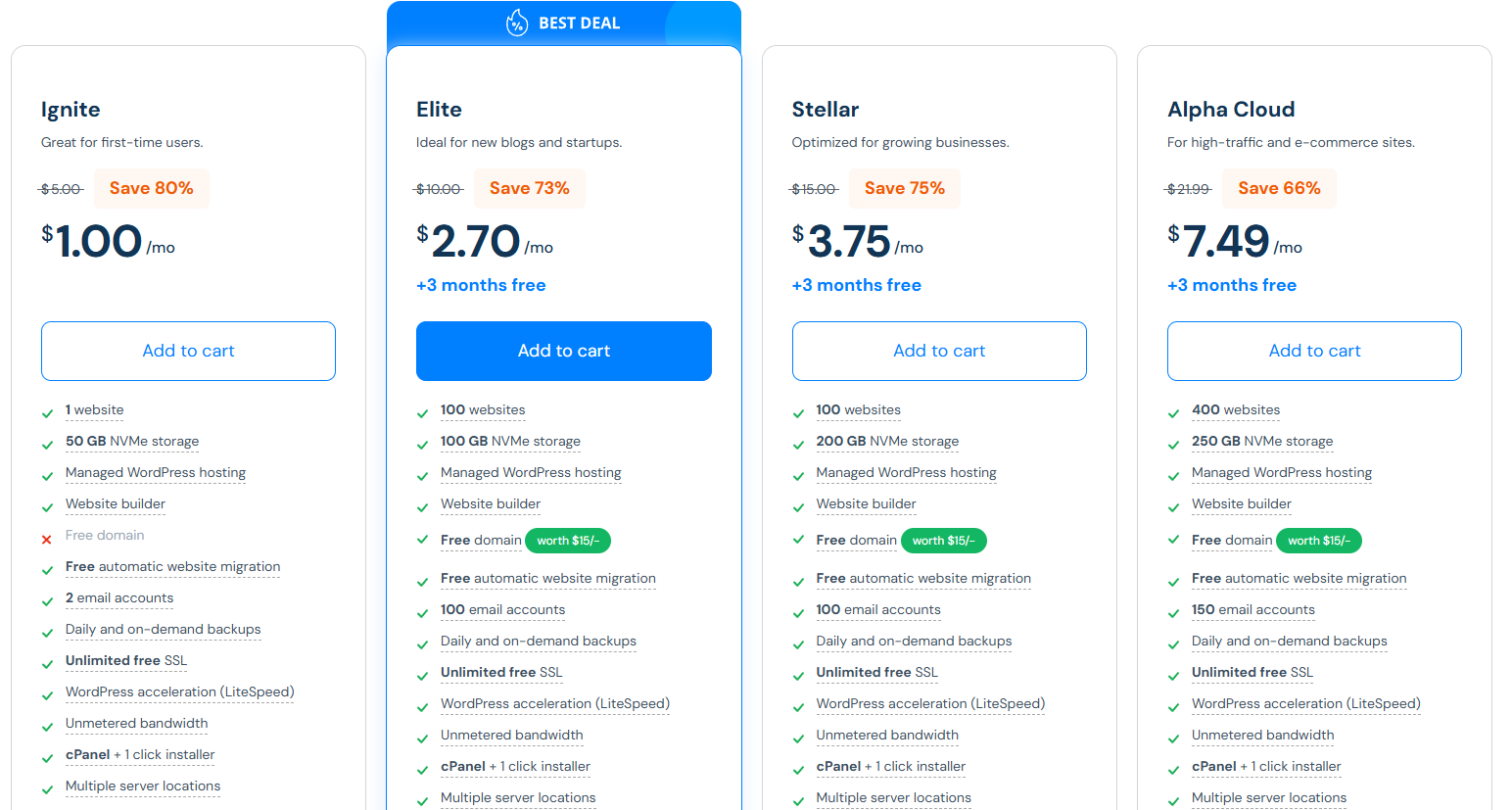Viewport: 1512px width, 810px height.
Task: Click Elite's 'worth $15/-' green badge
Action: (568, 541)
